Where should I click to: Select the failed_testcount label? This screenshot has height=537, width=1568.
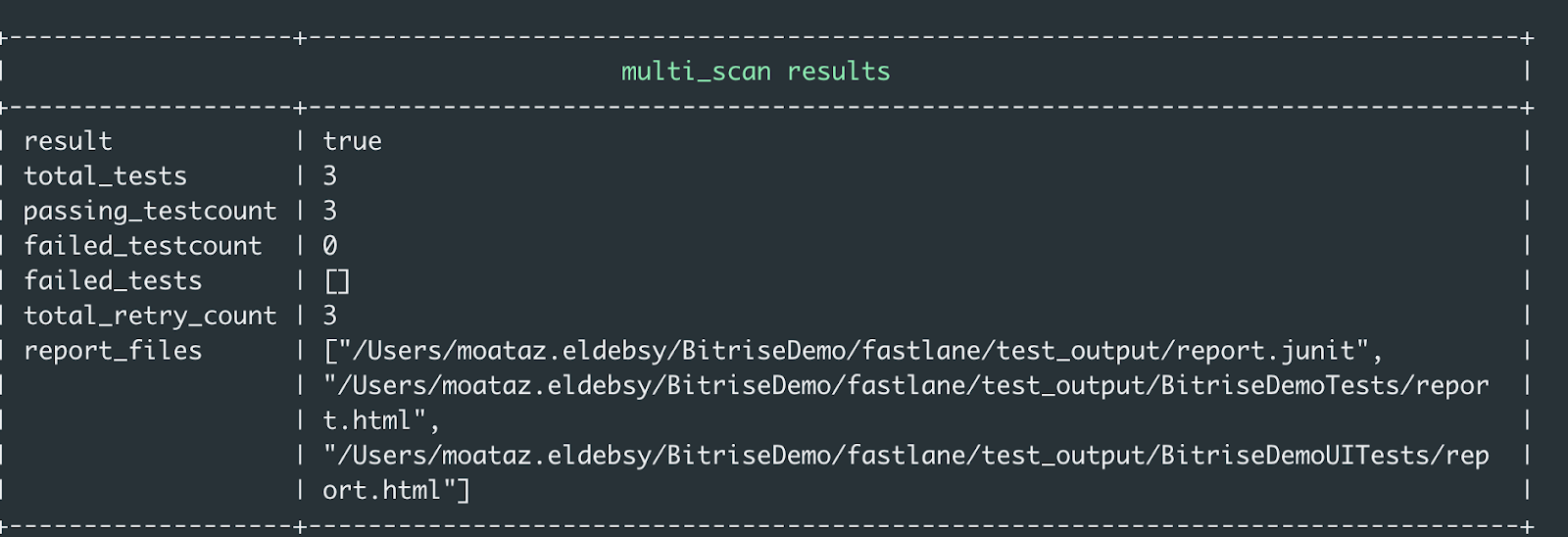143,246
